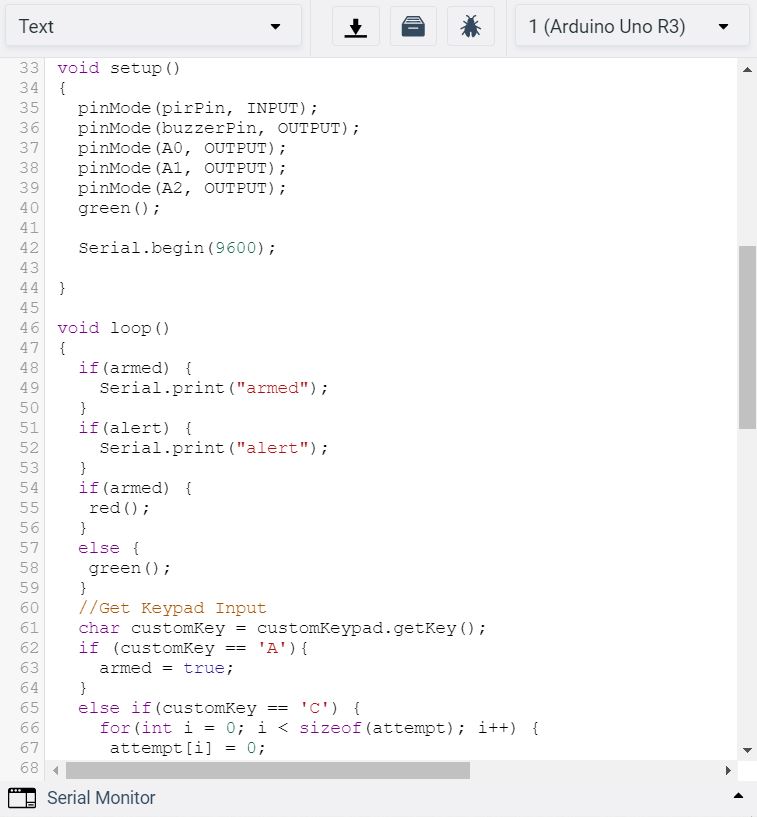Open the Arduino Uno R3 board selector
Viewport: 757px width, 817px height.
click(x=632, y=26)
